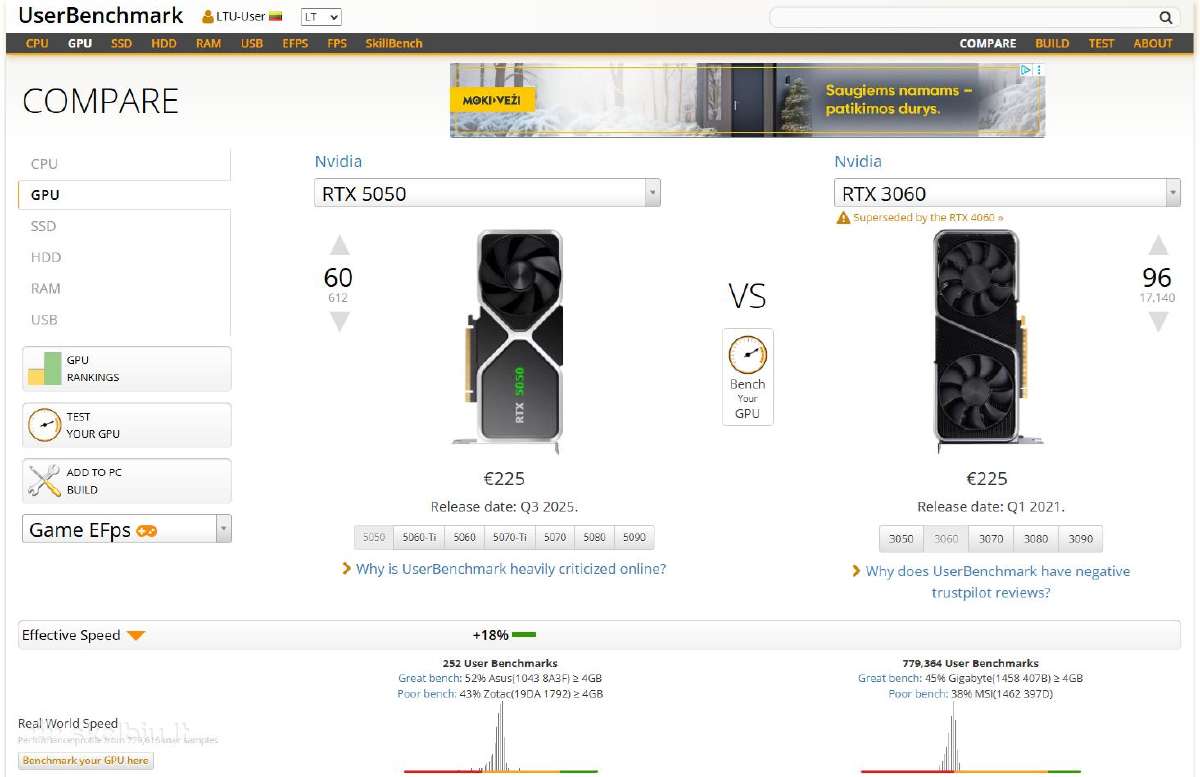This screenshot has width=1200, height=777.
Task: Click the search magnifier icon
Action: 1165,17
